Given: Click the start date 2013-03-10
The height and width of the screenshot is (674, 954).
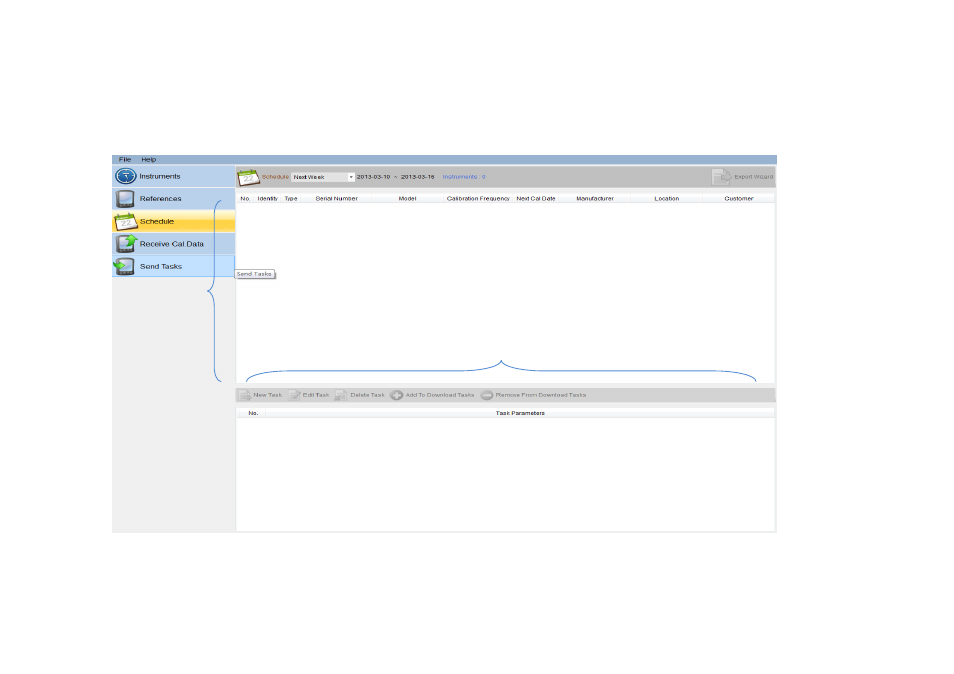Looking at the screenshot, I should coord(374,177).
